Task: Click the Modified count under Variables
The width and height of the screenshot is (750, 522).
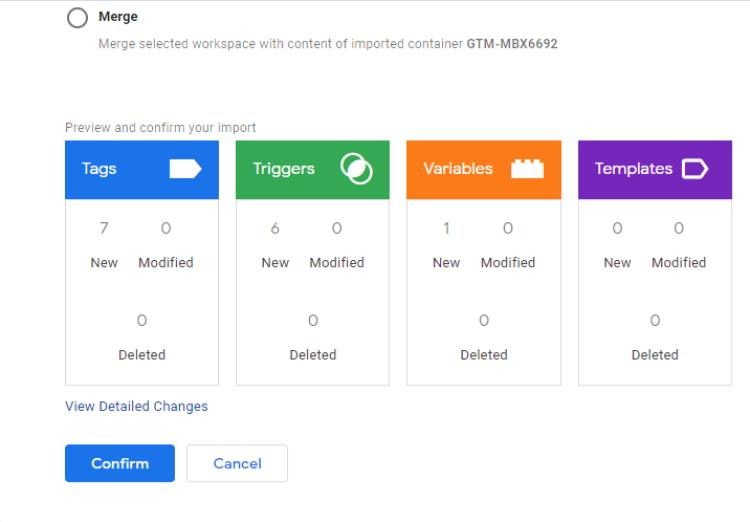Action: click(508, 229)
